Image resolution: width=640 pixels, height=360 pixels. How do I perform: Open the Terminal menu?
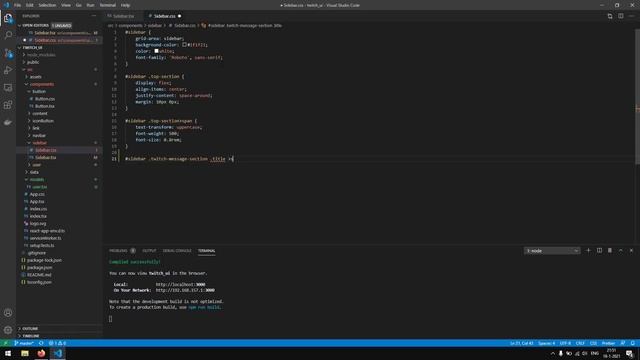[107, 5]
